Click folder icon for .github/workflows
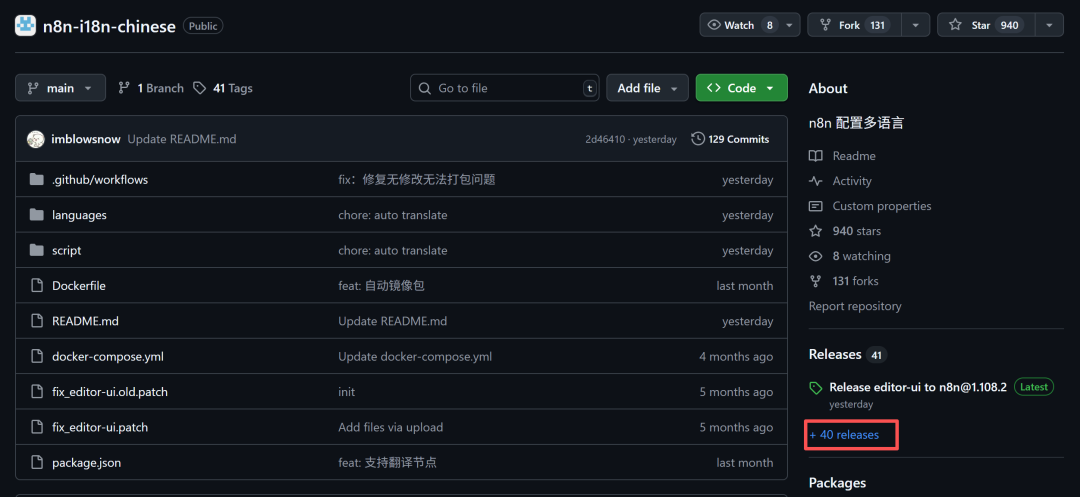1080x497 pixels. coord(37,180)
